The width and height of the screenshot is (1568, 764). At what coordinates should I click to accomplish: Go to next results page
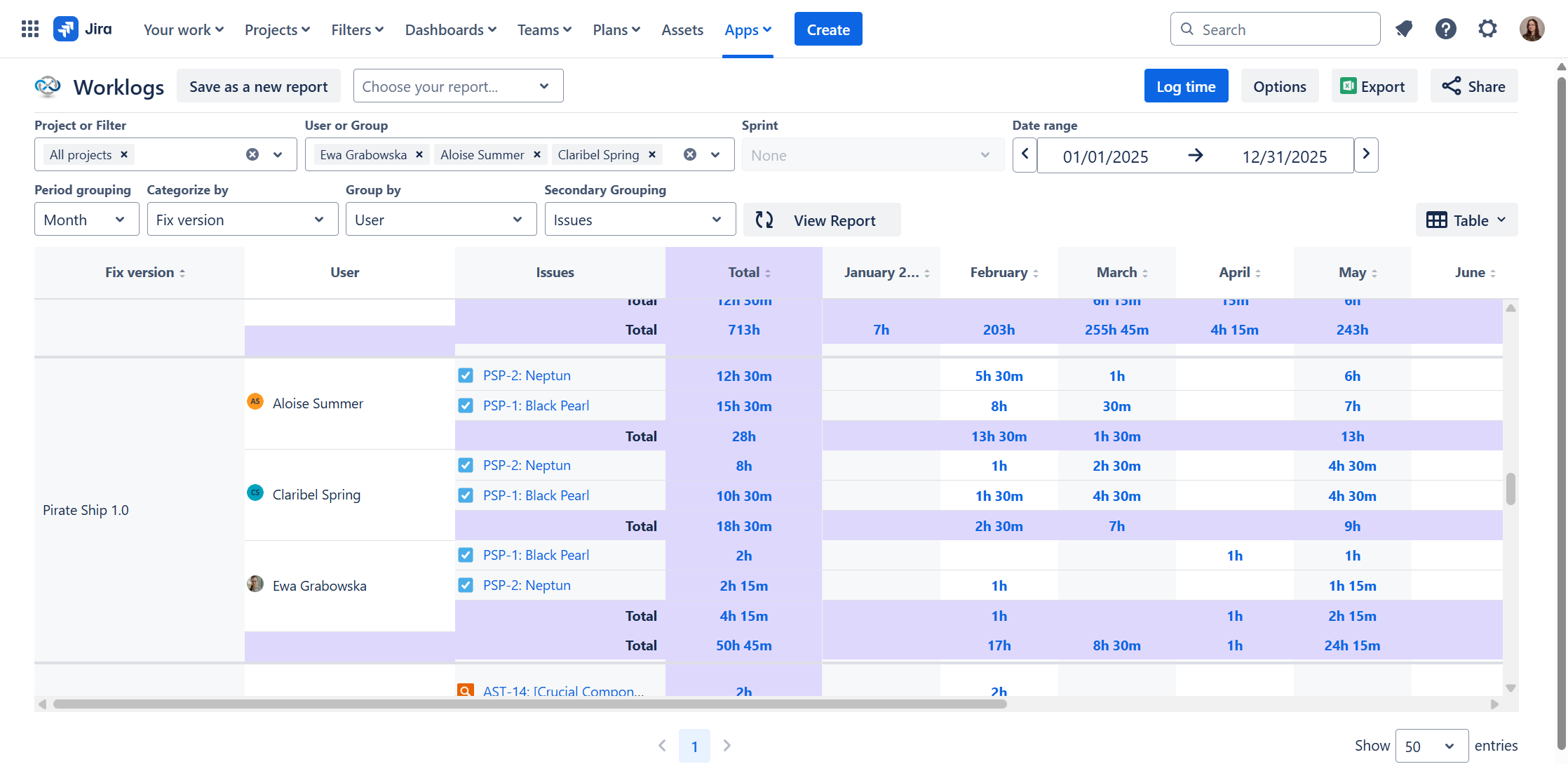pyautogui.click(x=727, y=745)
